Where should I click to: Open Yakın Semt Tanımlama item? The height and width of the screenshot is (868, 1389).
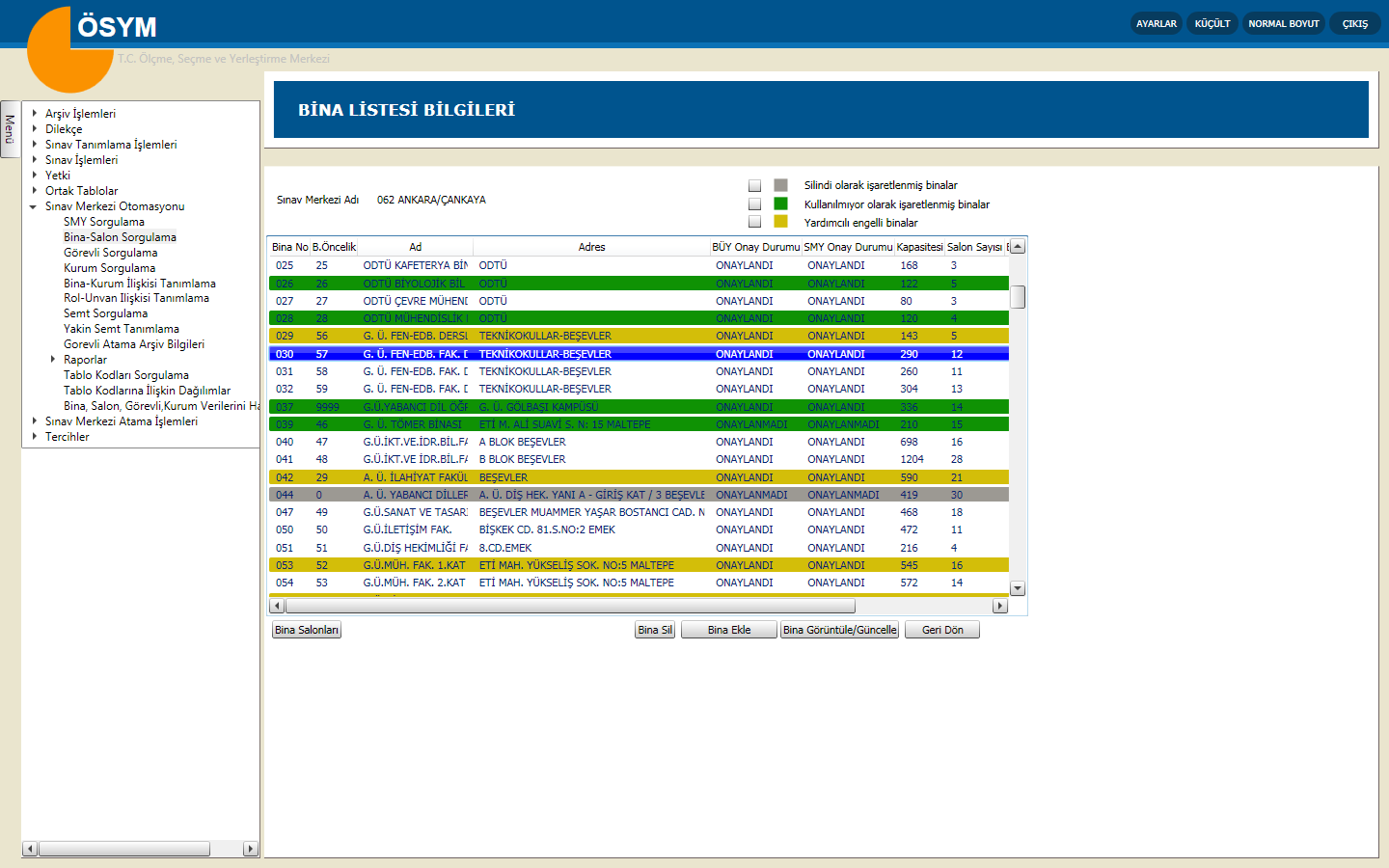tap(122, 329)
